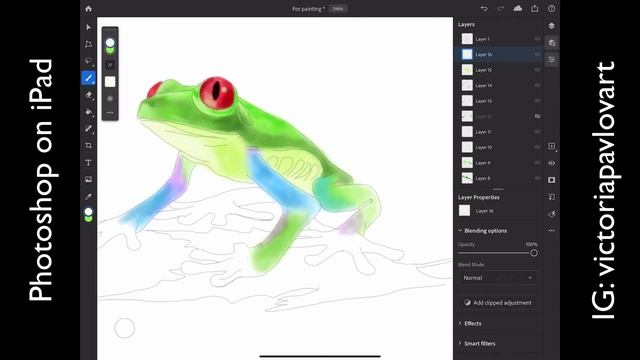Expand the Smart filters section

click(460, 344)
